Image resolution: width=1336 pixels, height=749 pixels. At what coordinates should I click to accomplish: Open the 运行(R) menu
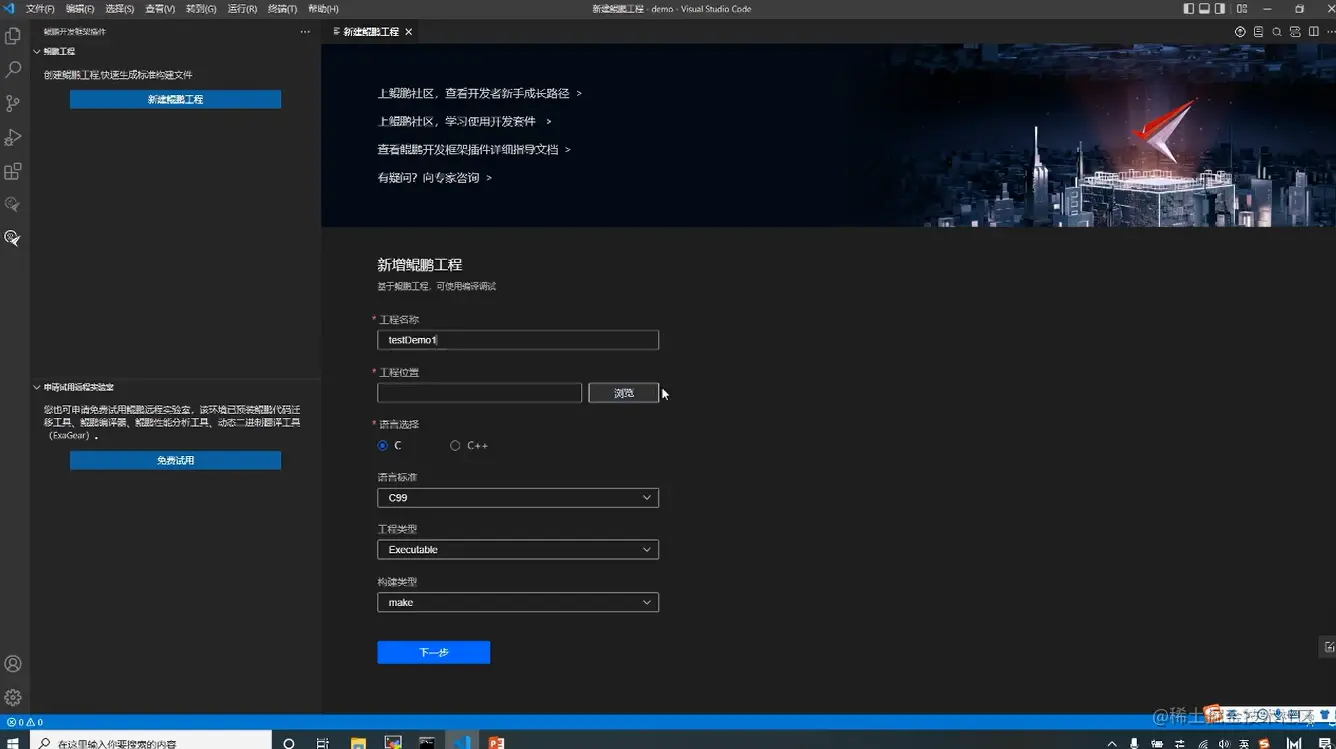pyautogui.click(x=242, y=9)
